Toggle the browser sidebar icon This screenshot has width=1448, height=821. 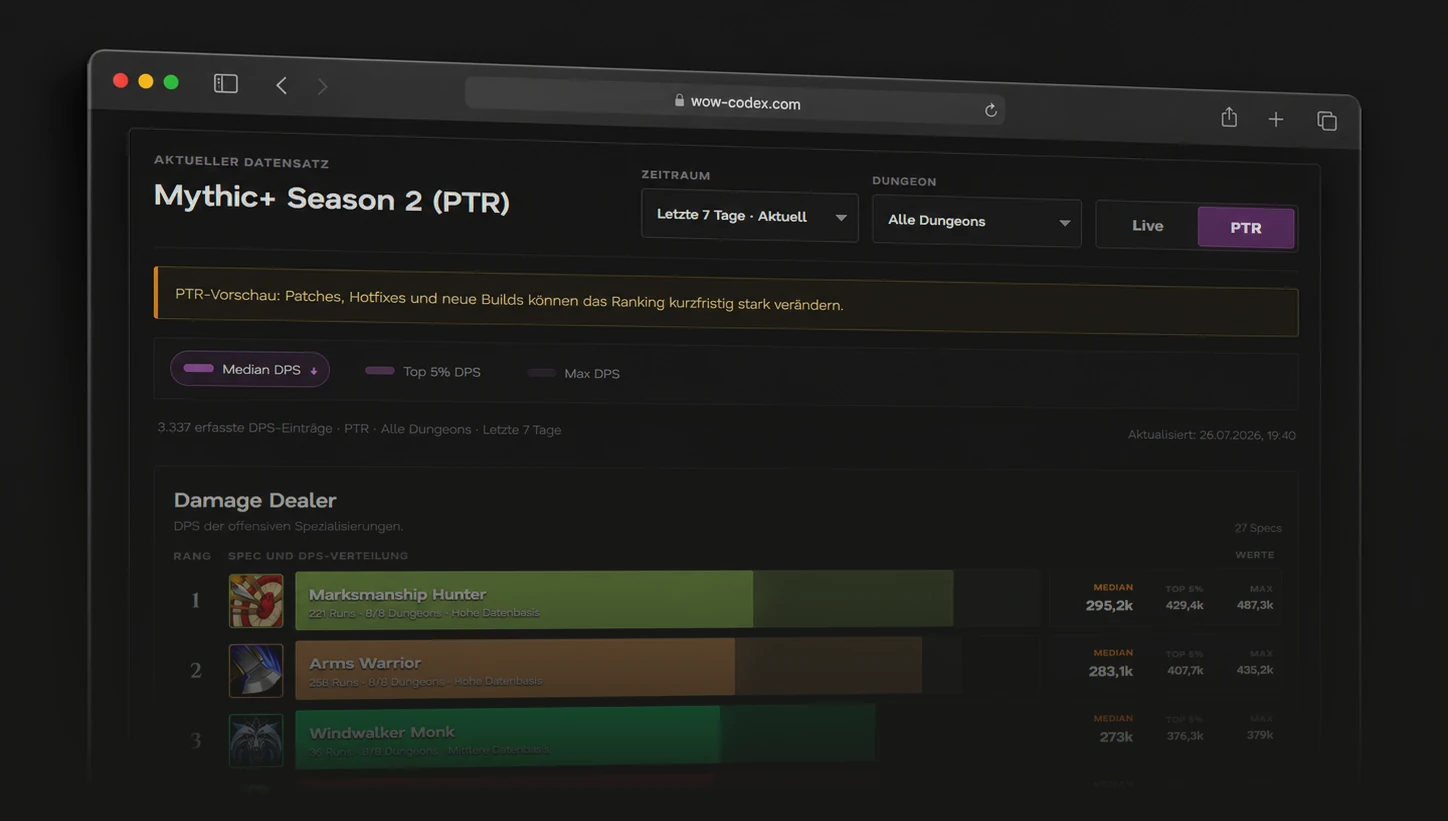click(x=226, y=84)
